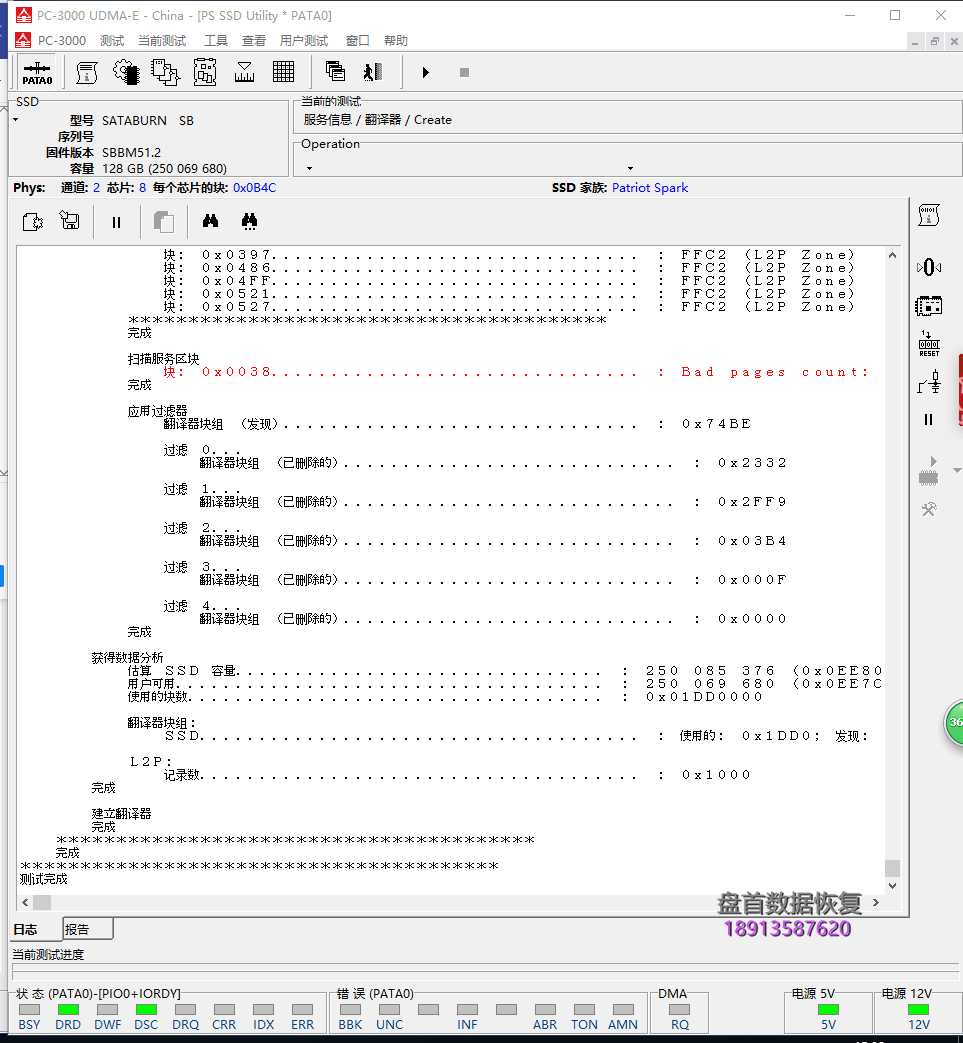Screen dimensions: 963x1043
Task: Expand the right sidebar small down arrow
Action: coord(957,470)
